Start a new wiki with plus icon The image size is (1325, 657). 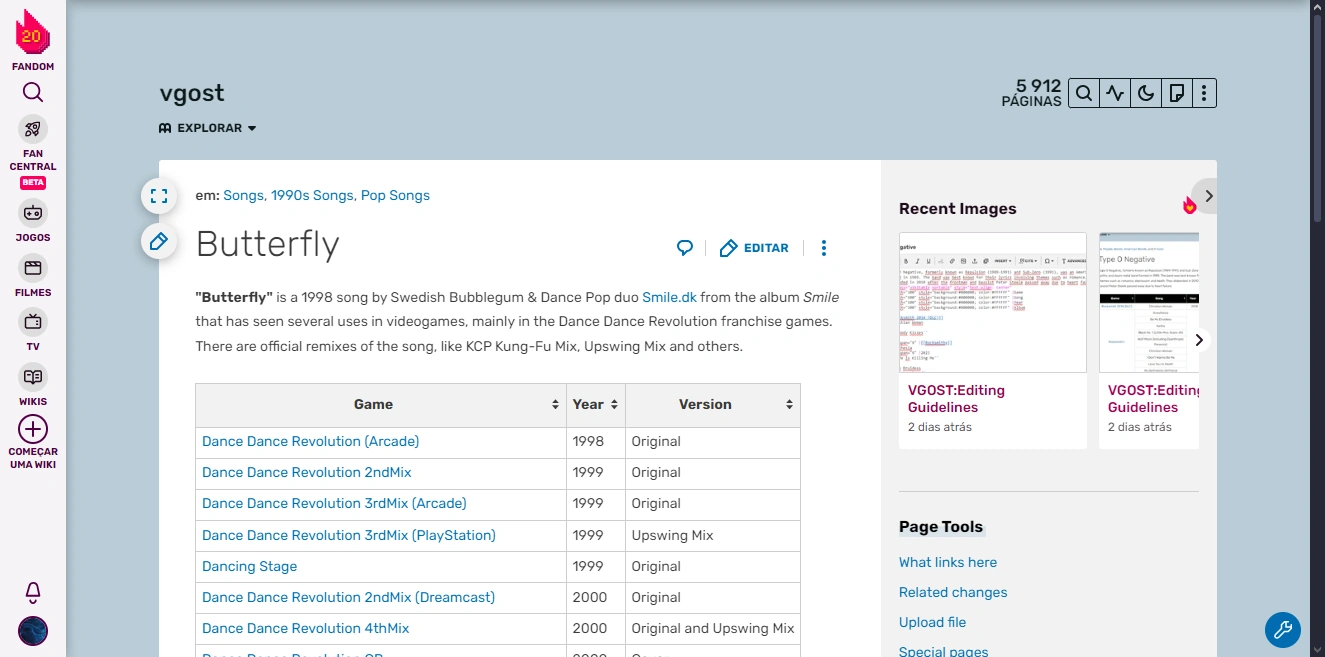click(x=33, y=430)
